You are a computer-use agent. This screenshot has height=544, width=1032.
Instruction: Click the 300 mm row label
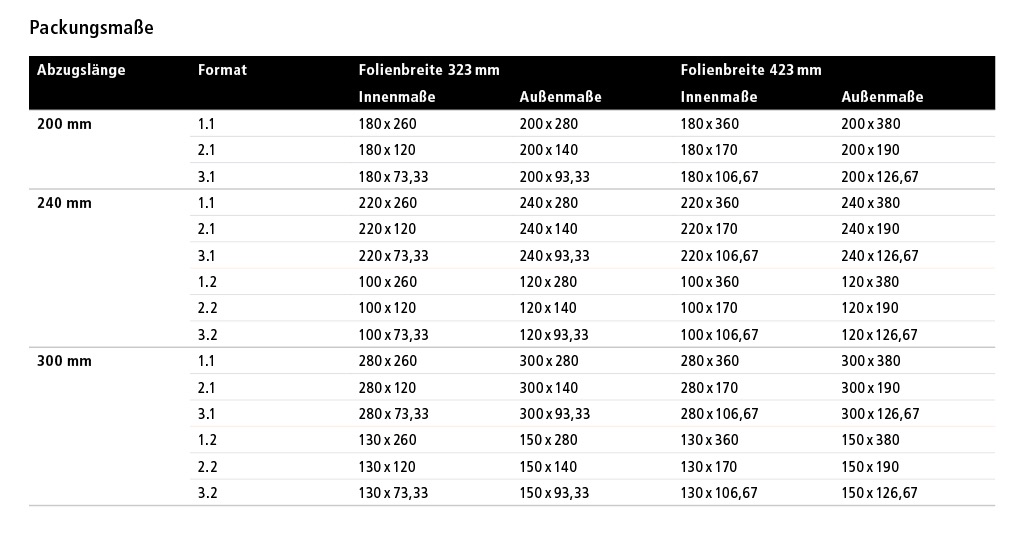[x=64, y=361]
